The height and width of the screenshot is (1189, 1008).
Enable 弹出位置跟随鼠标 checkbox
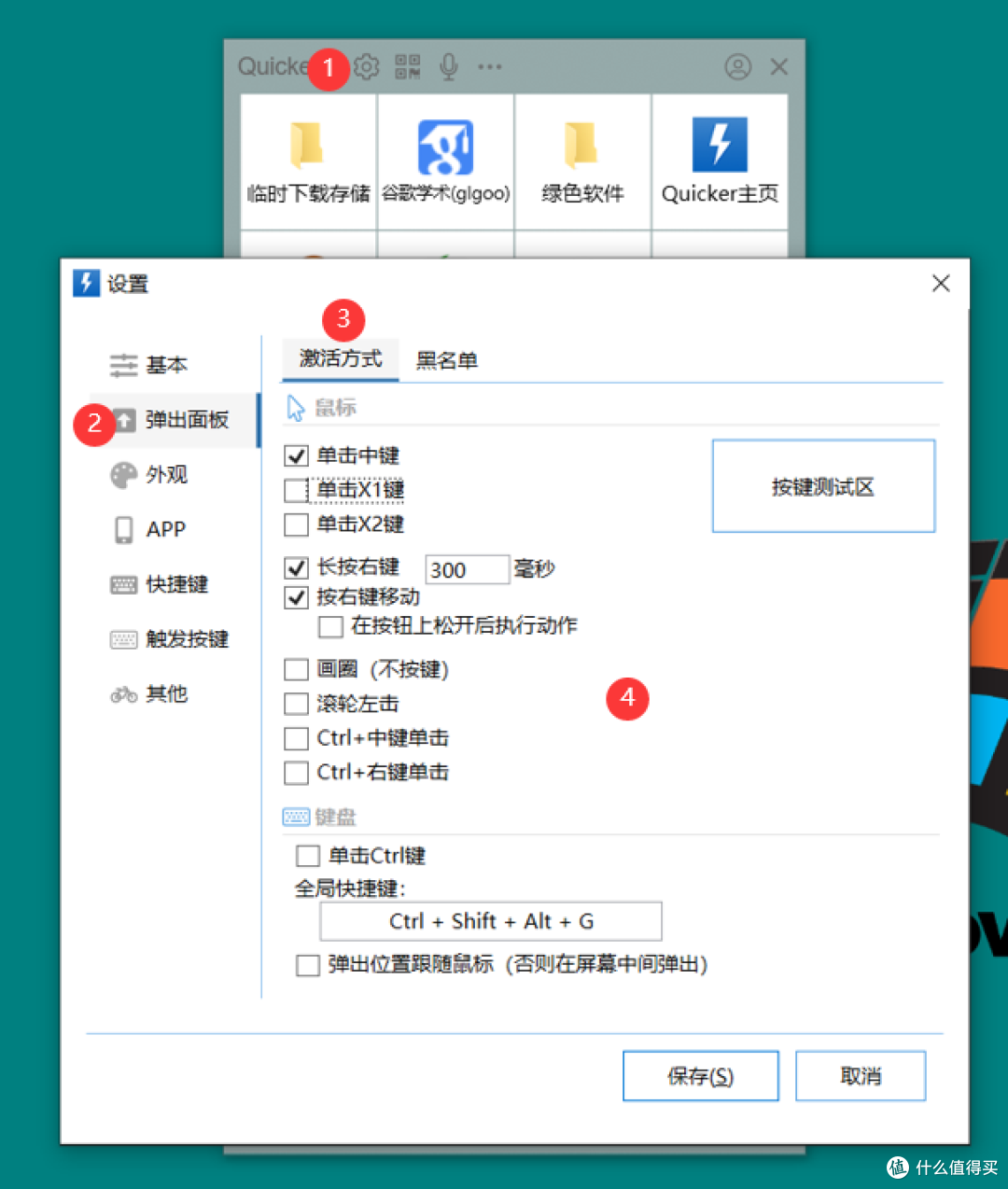[308, 965]
